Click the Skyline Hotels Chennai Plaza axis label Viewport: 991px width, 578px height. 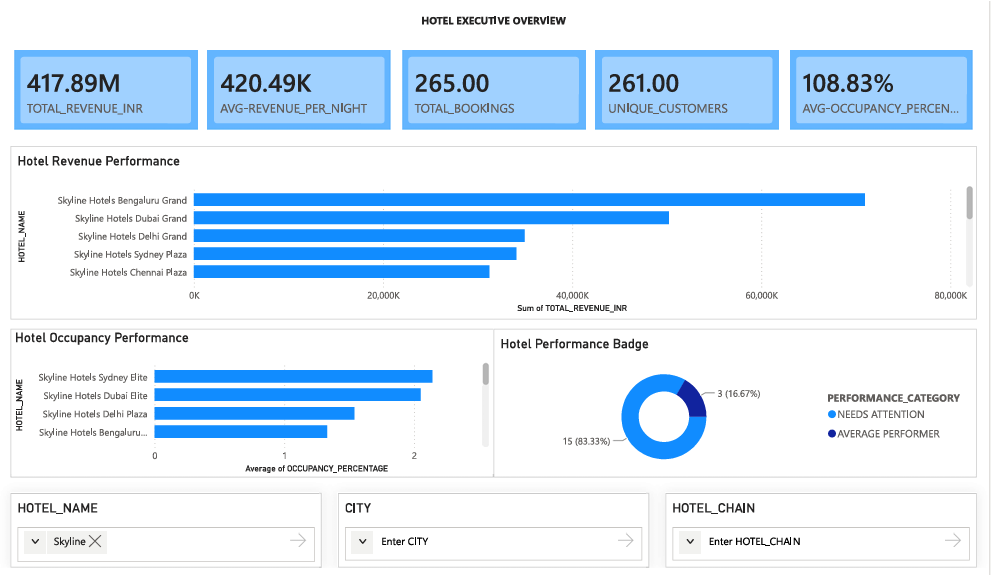pos(128,272)
